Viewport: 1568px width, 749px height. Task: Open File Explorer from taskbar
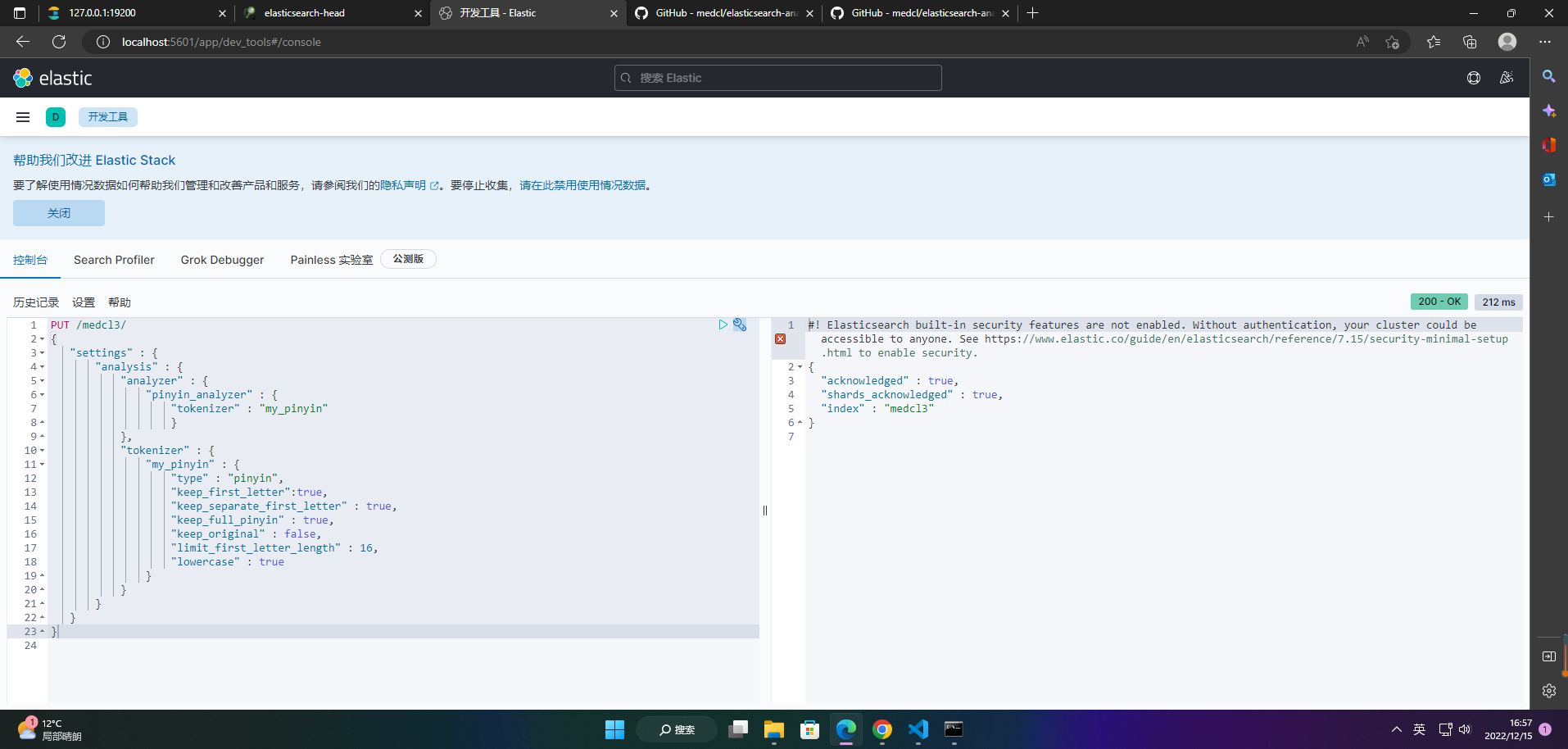click(x=774, y=729)
